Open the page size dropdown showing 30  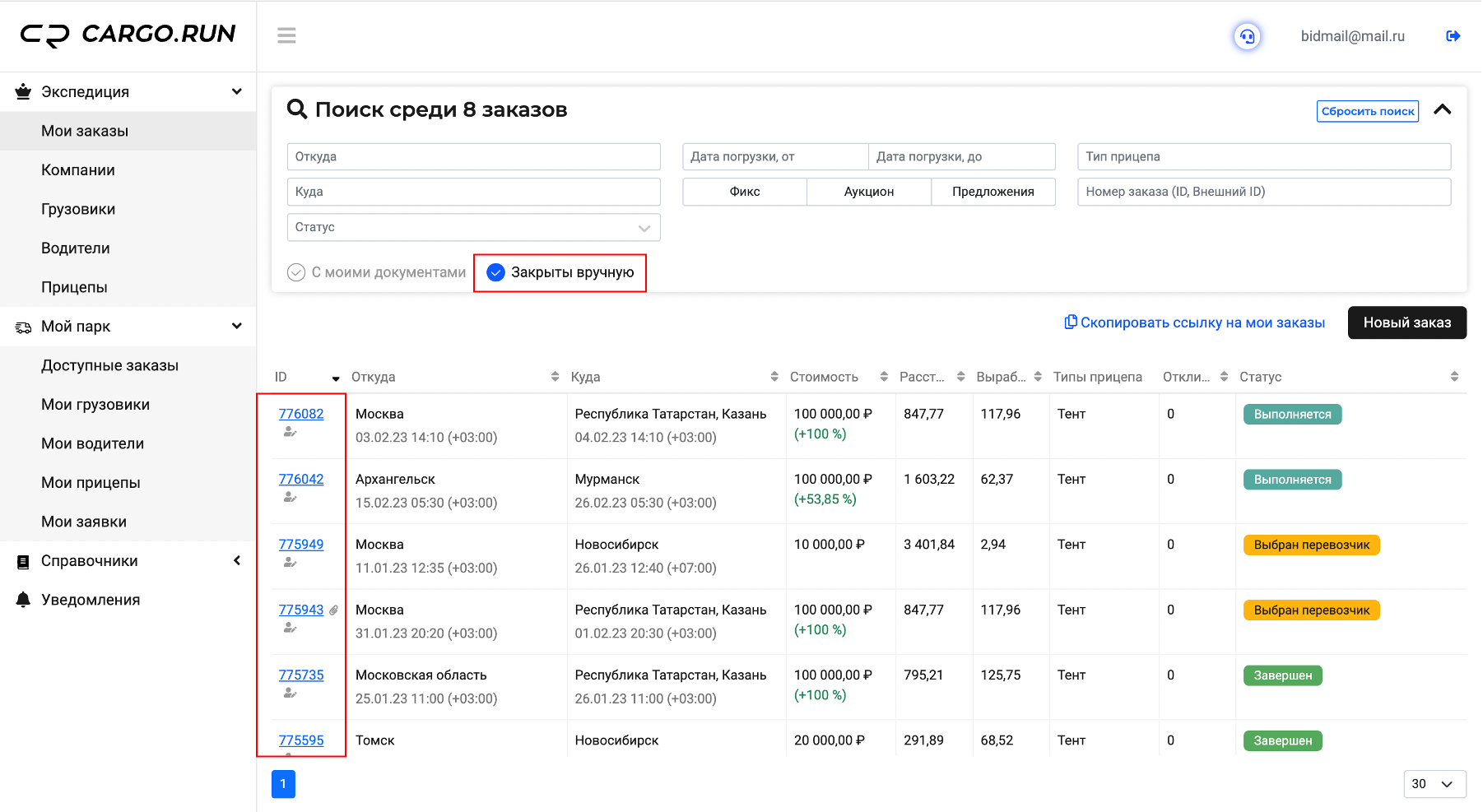tap(1434, 784)
